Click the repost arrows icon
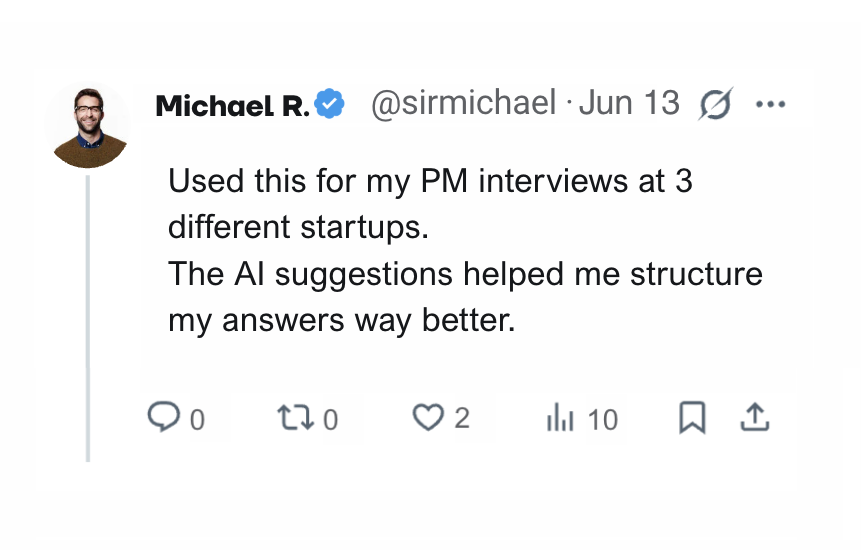This screenshot has height=550, width=864. coord(295,418)
